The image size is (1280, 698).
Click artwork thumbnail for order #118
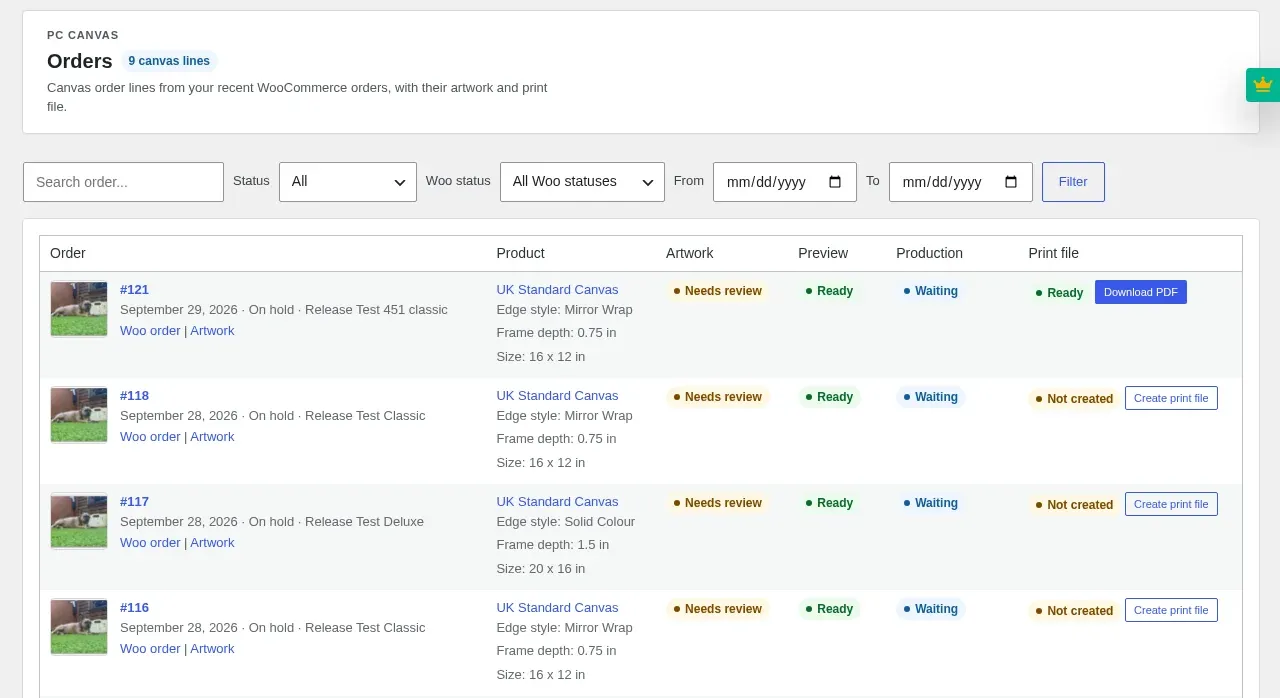tap(79, 415)
